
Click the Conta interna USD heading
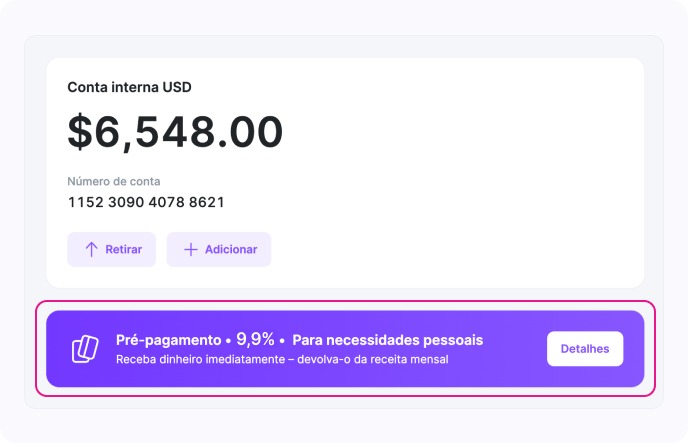click(x=129, y=87)
